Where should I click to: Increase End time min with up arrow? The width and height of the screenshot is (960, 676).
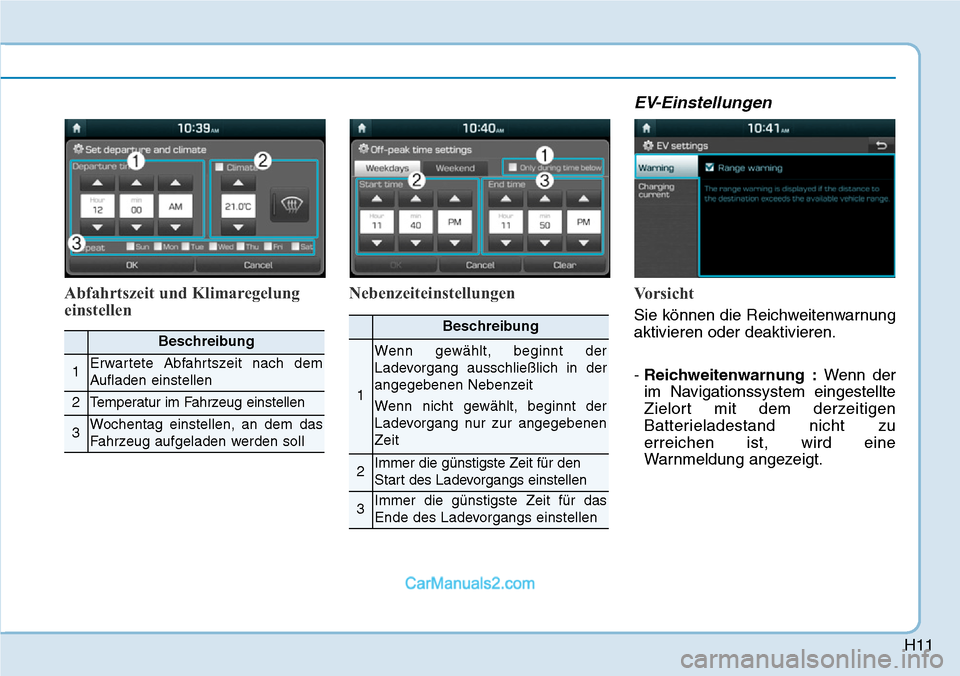[x=545, y=198]
